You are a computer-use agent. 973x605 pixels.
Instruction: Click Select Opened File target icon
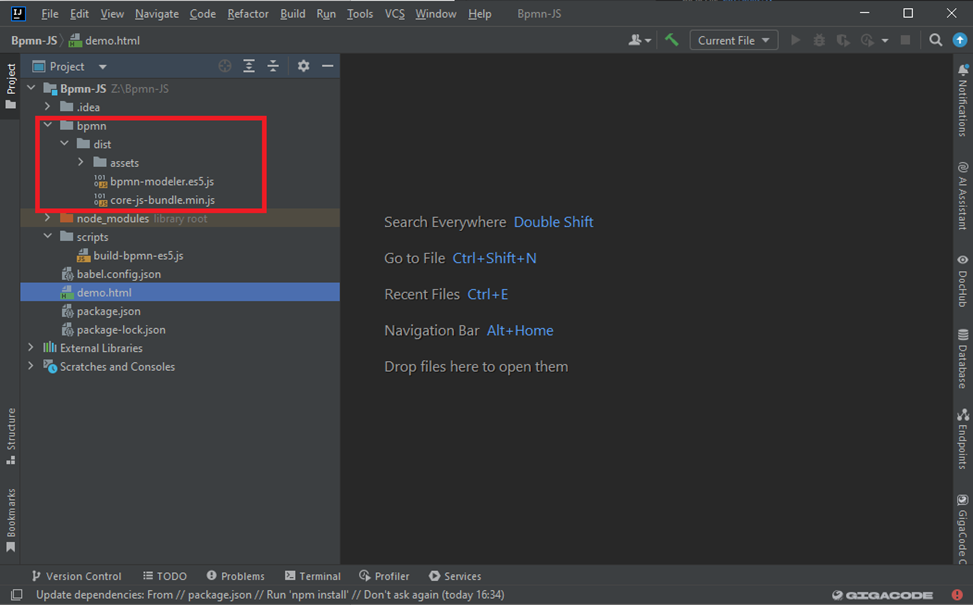click(225, 66)
